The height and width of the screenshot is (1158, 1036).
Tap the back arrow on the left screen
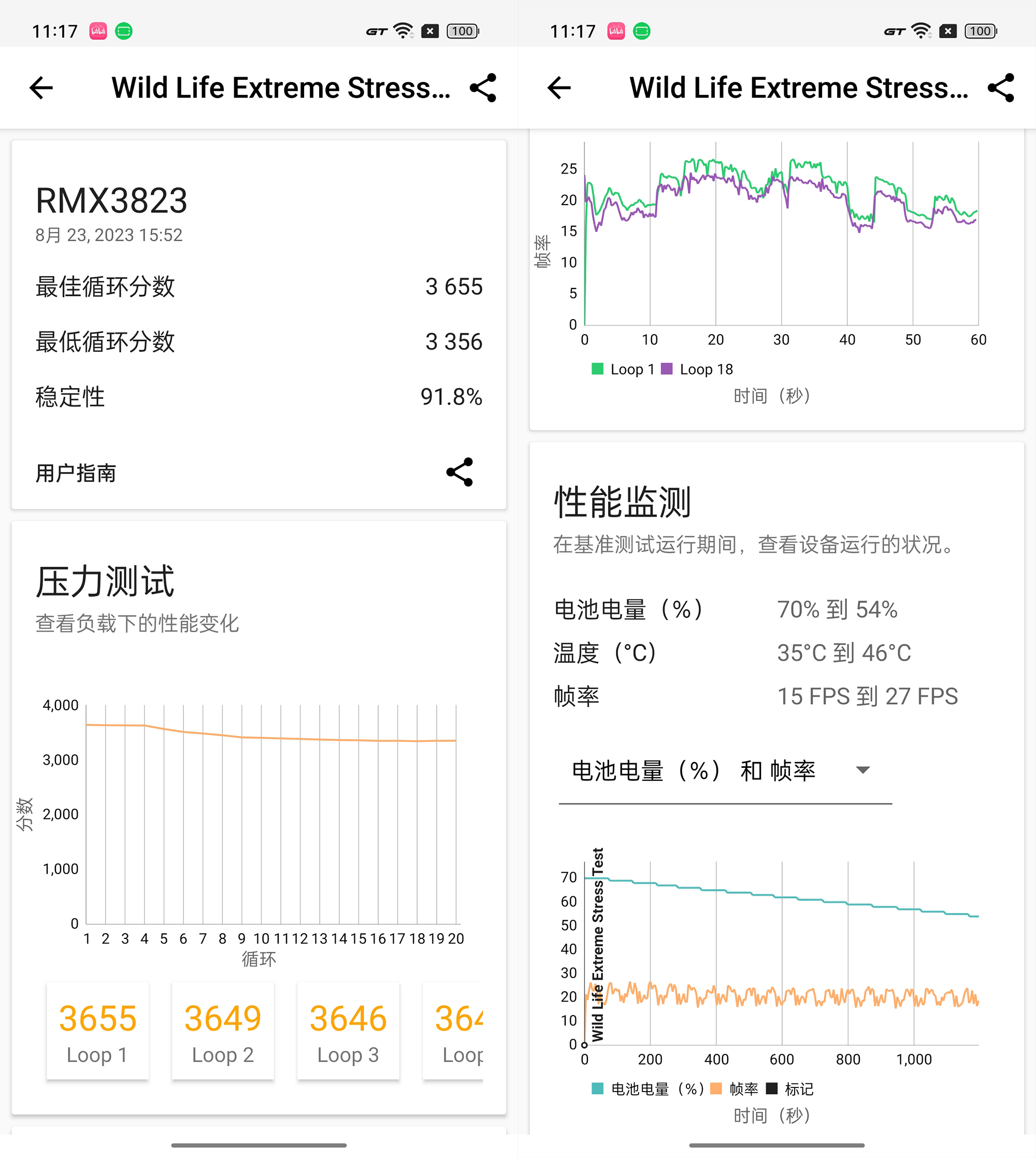point(40,87)
